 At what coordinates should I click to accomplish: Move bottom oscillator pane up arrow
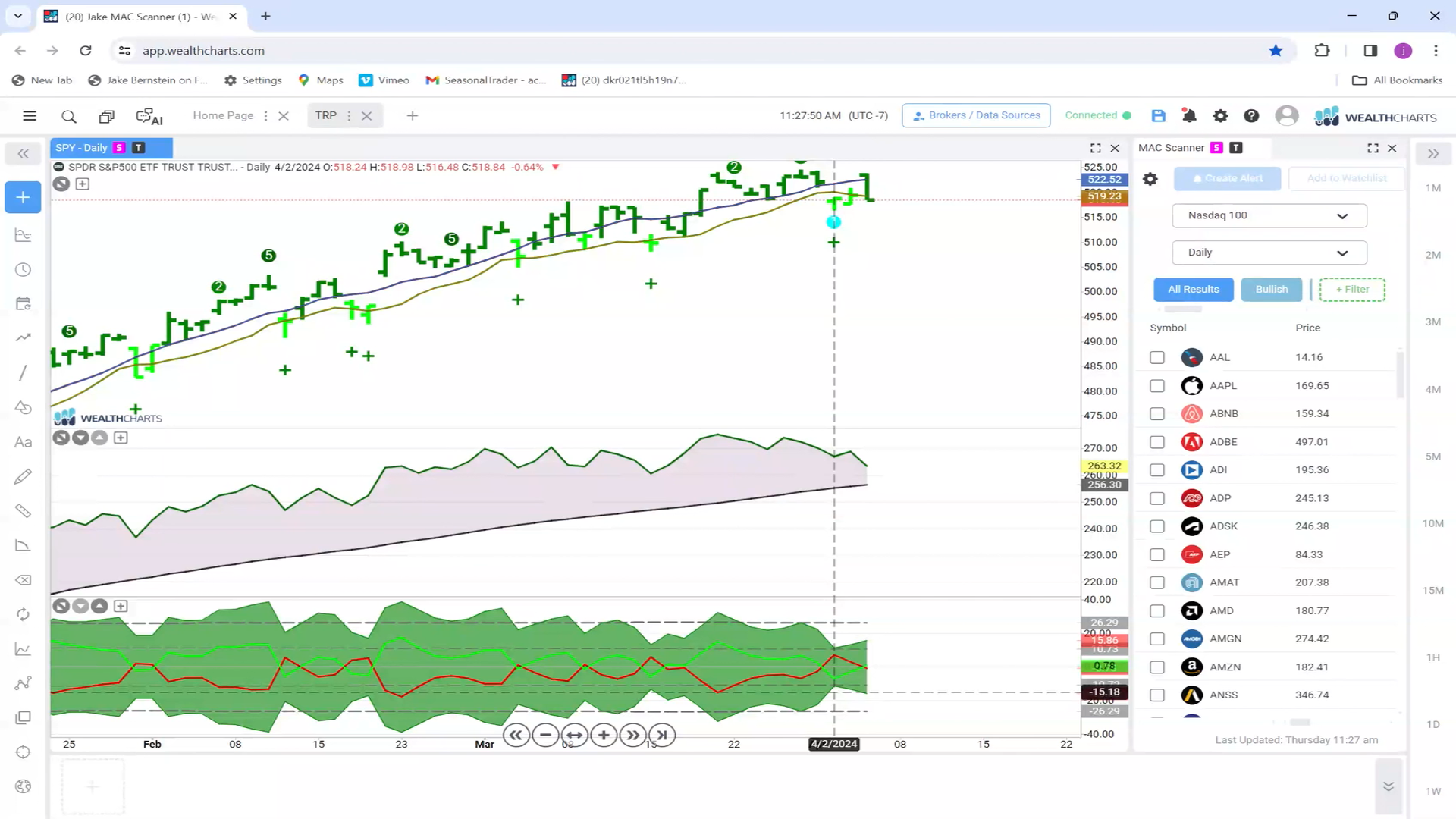click(99, 606)
